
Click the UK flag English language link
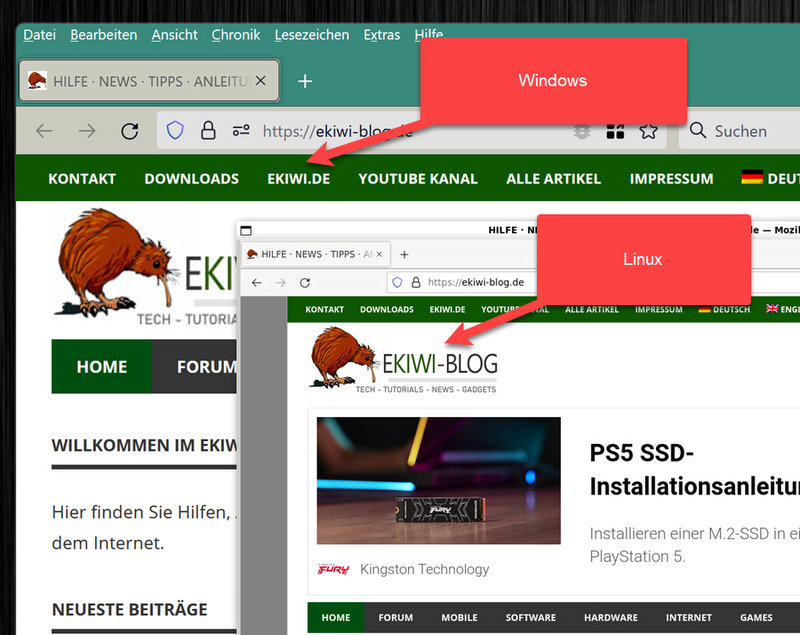tap(783, 309)
